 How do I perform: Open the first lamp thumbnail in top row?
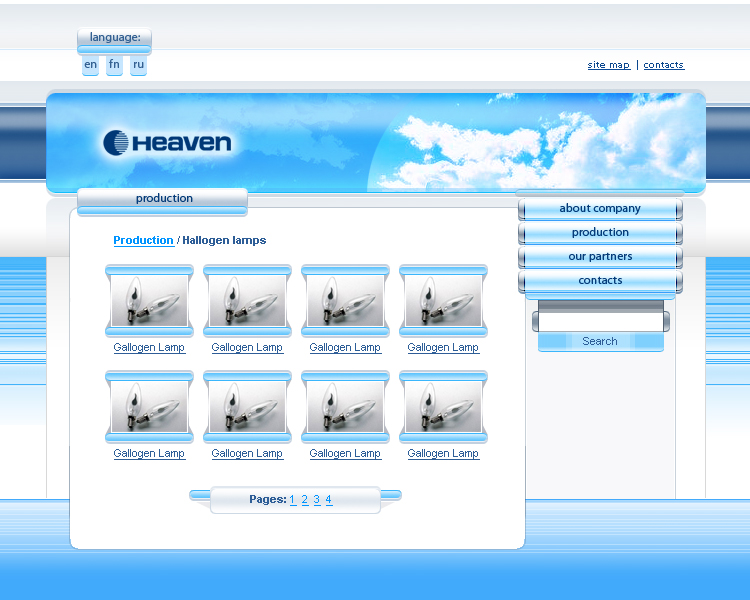[x=148, y=300]
